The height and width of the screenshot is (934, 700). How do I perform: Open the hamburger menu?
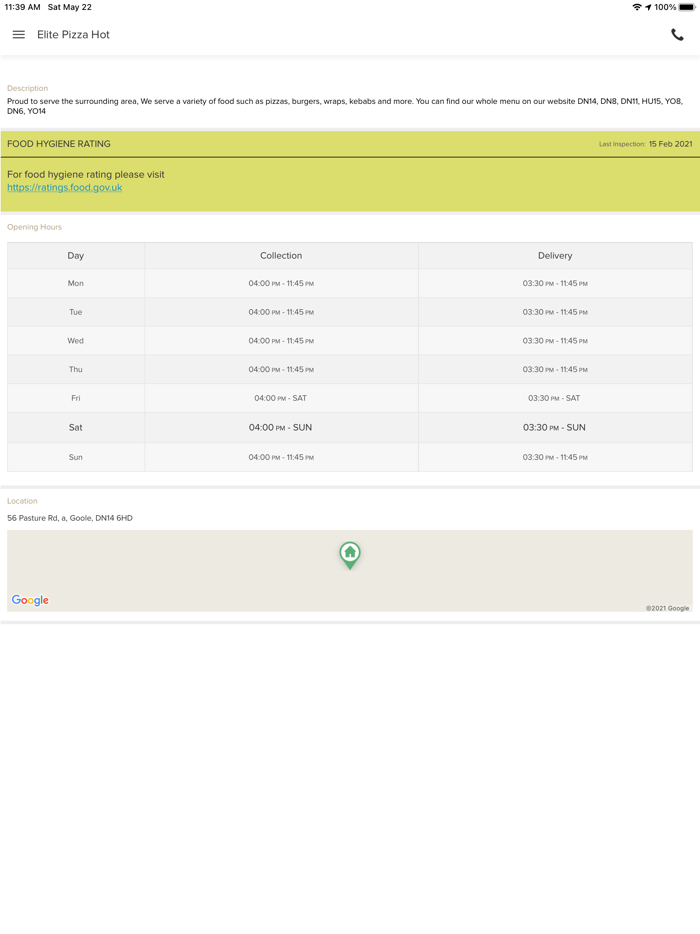[x=18, y=35]
